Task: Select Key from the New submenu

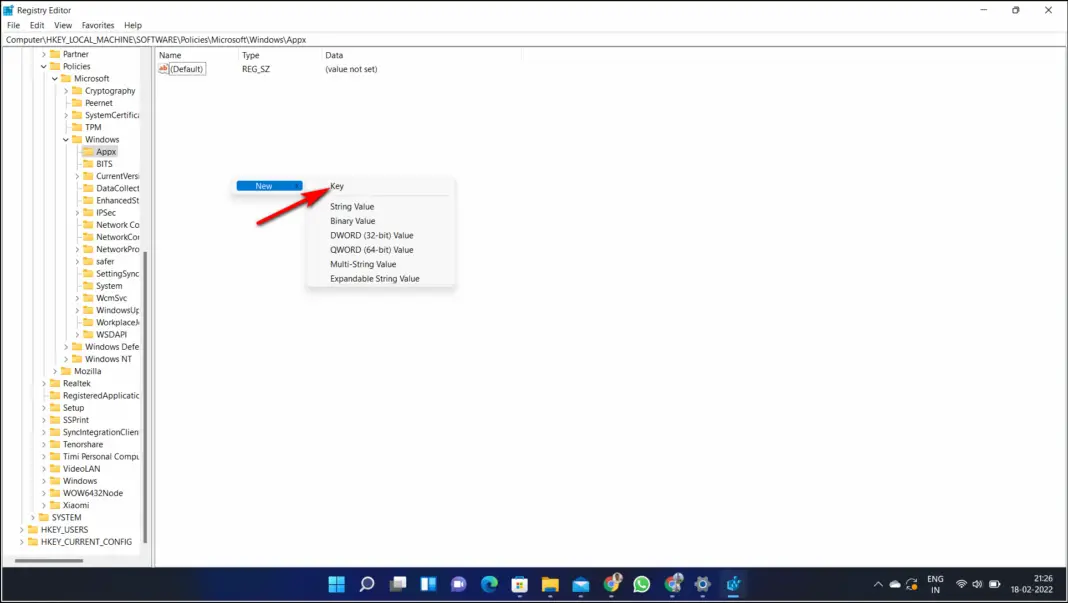Action: coord(338,186)
